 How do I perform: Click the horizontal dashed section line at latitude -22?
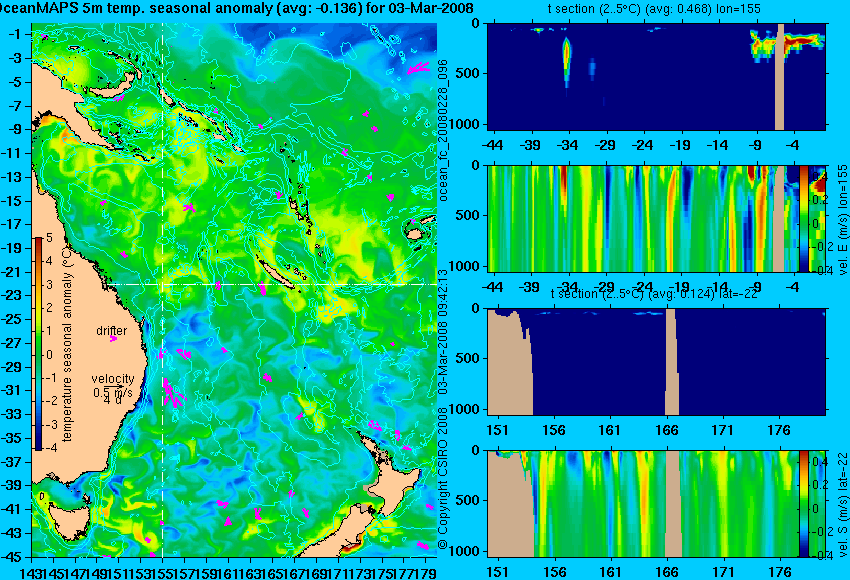273,284
